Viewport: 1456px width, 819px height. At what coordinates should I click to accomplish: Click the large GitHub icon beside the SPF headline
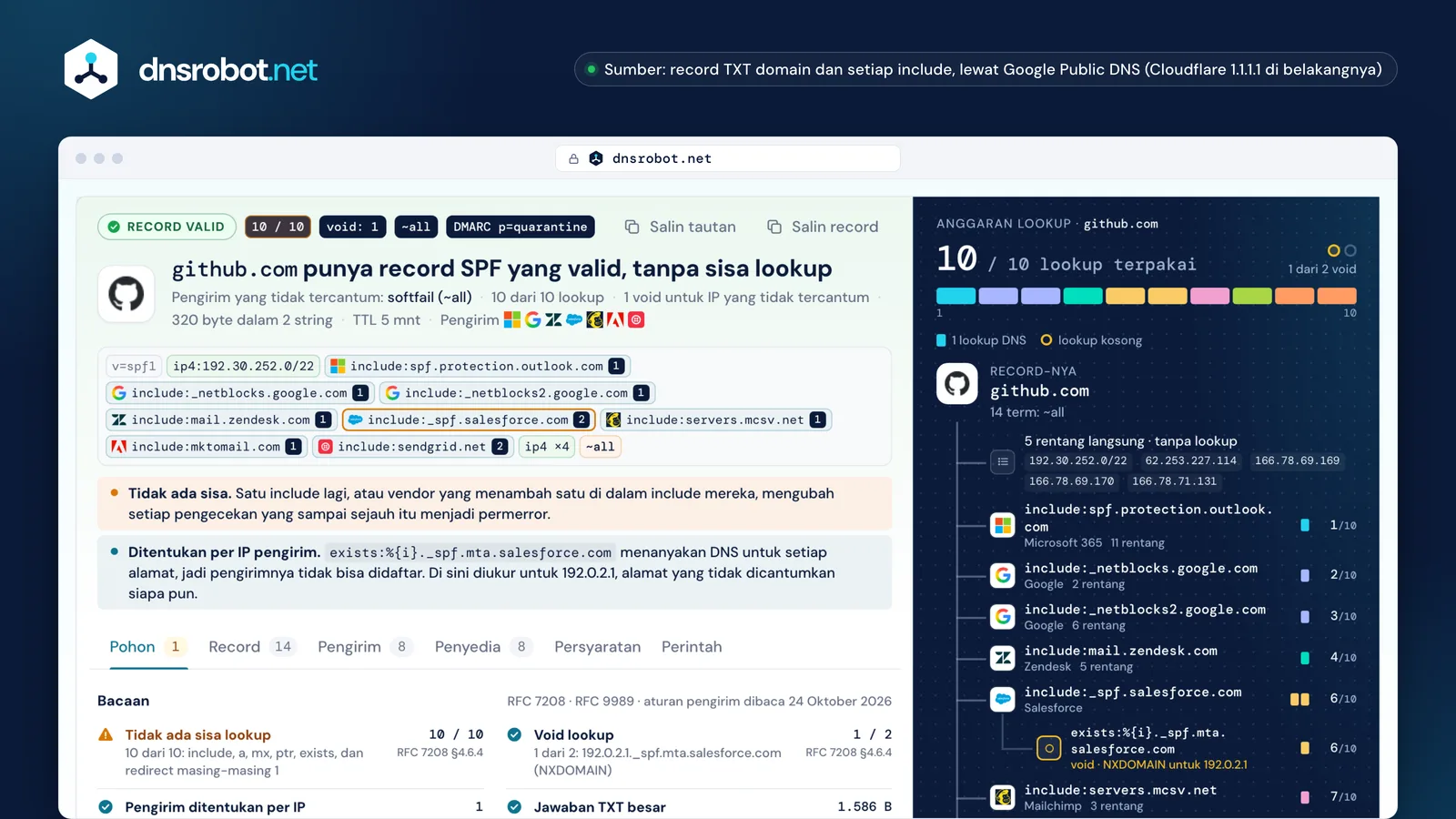coord(126,293)
